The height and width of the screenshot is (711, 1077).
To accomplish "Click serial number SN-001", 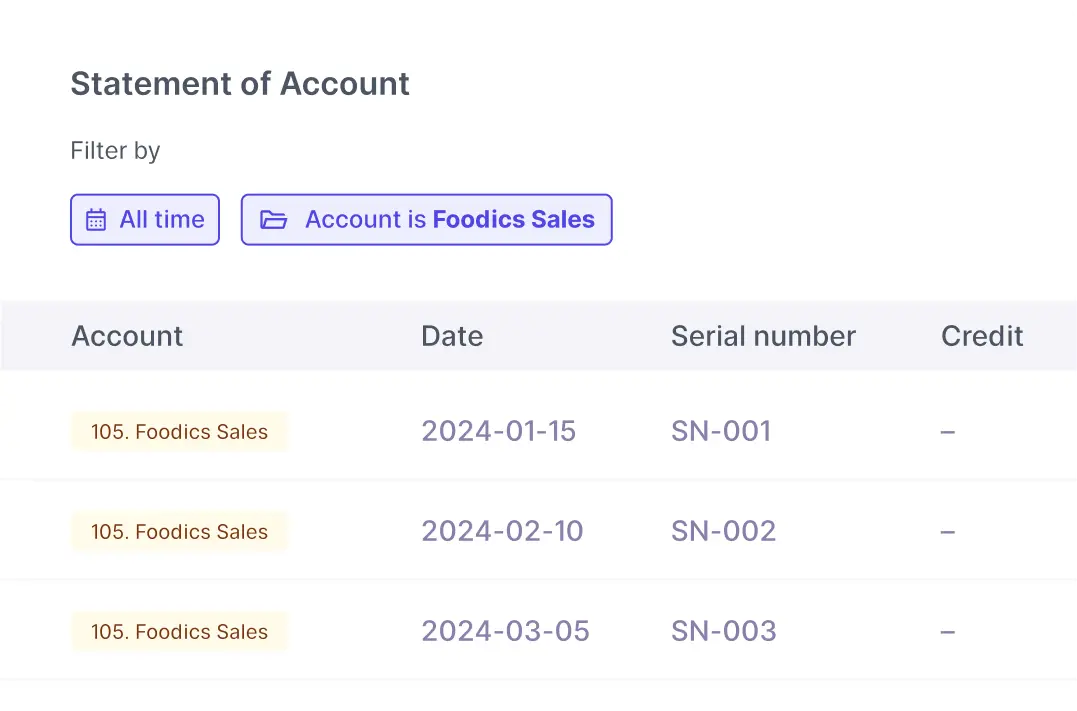I will click(x=721, y=431).
